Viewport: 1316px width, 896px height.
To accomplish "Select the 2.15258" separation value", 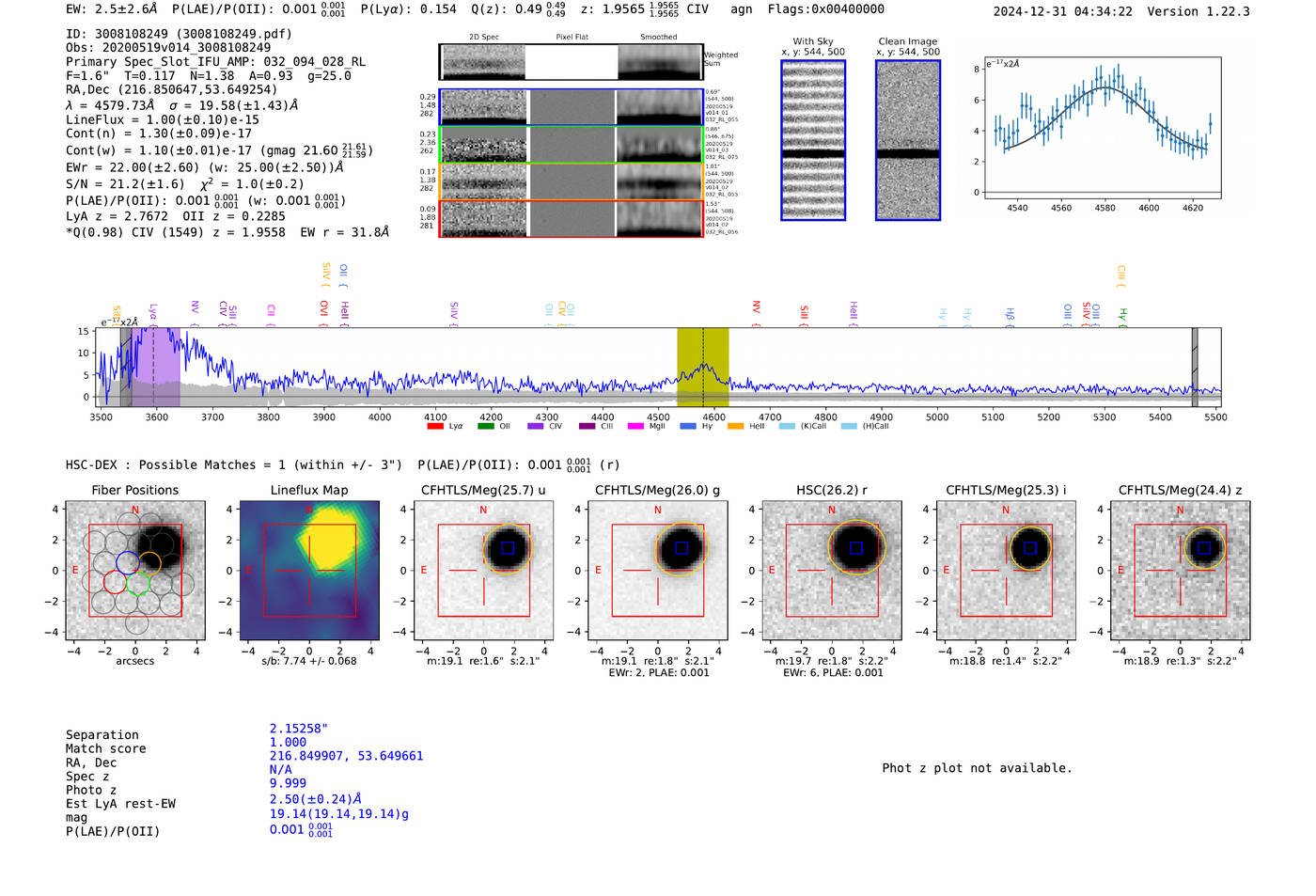I will pos(299,730).
